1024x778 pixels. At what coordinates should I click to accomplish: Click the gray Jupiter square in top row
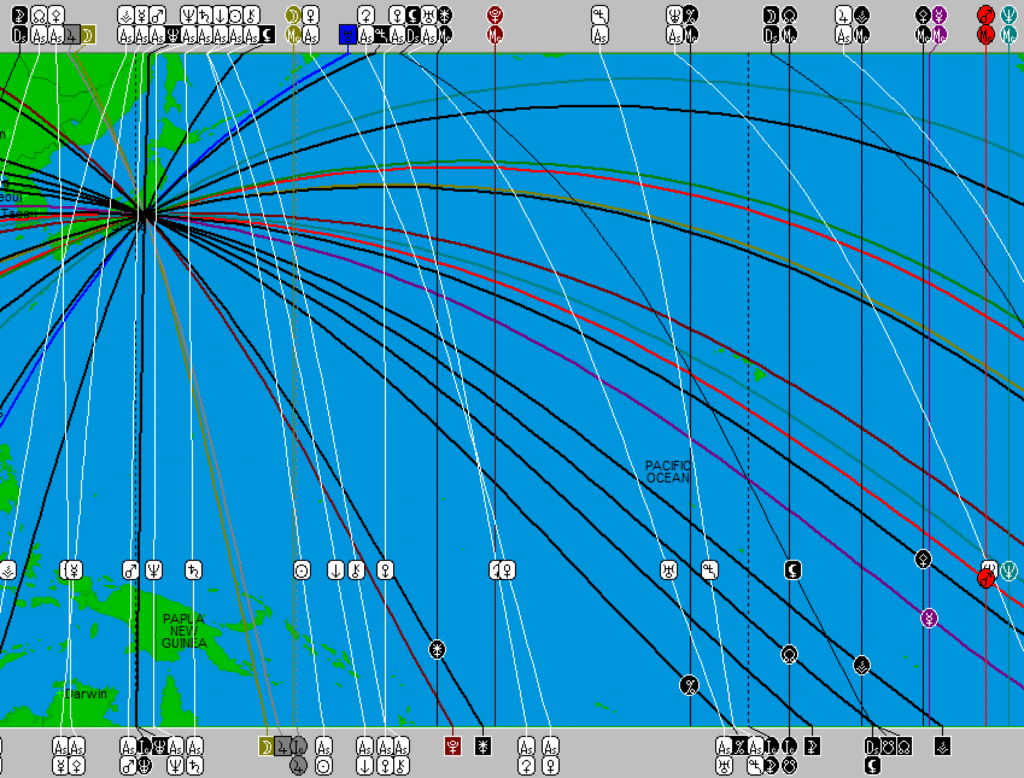72,35
